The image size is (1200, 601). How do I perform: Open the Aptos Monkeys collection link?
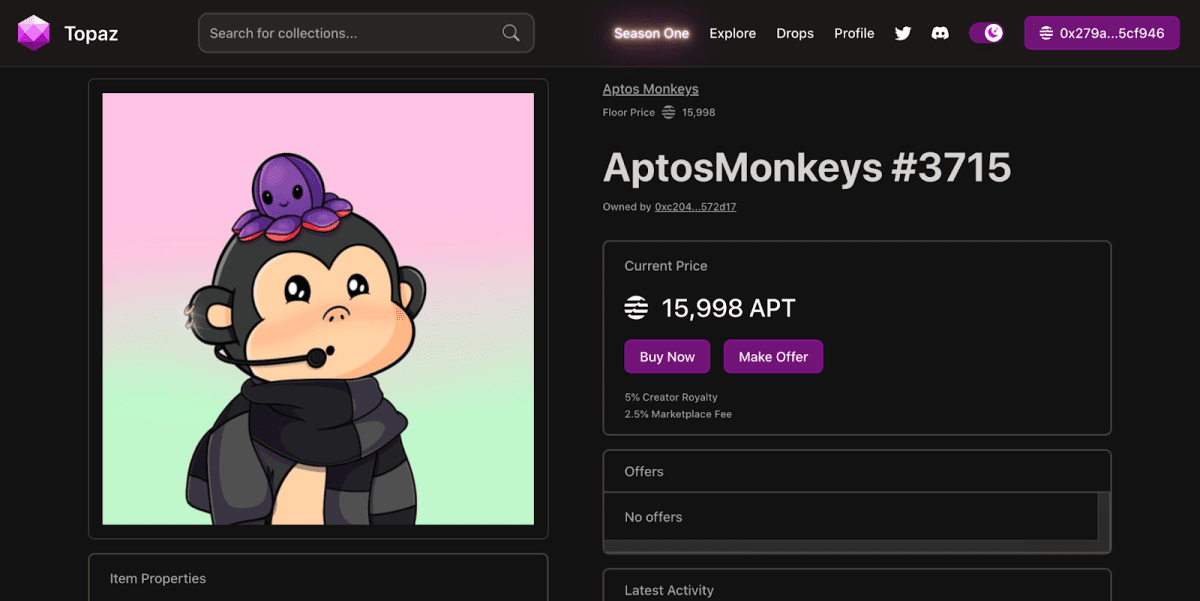(x=650, y=89)
